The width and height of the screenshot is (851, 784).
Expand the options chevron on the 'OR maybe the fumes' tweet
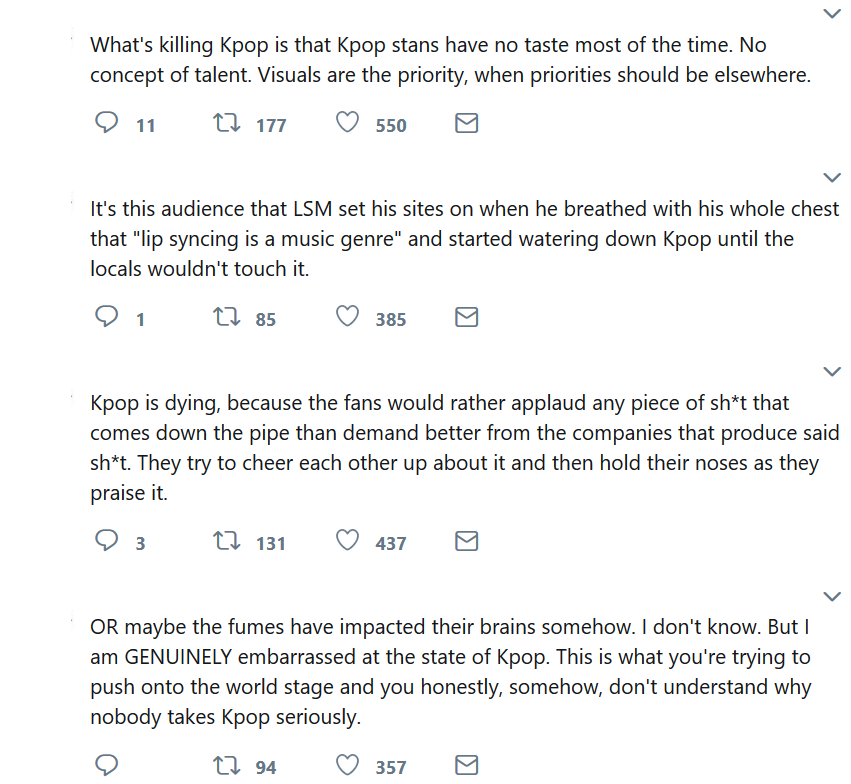click(x=832, y=597)
